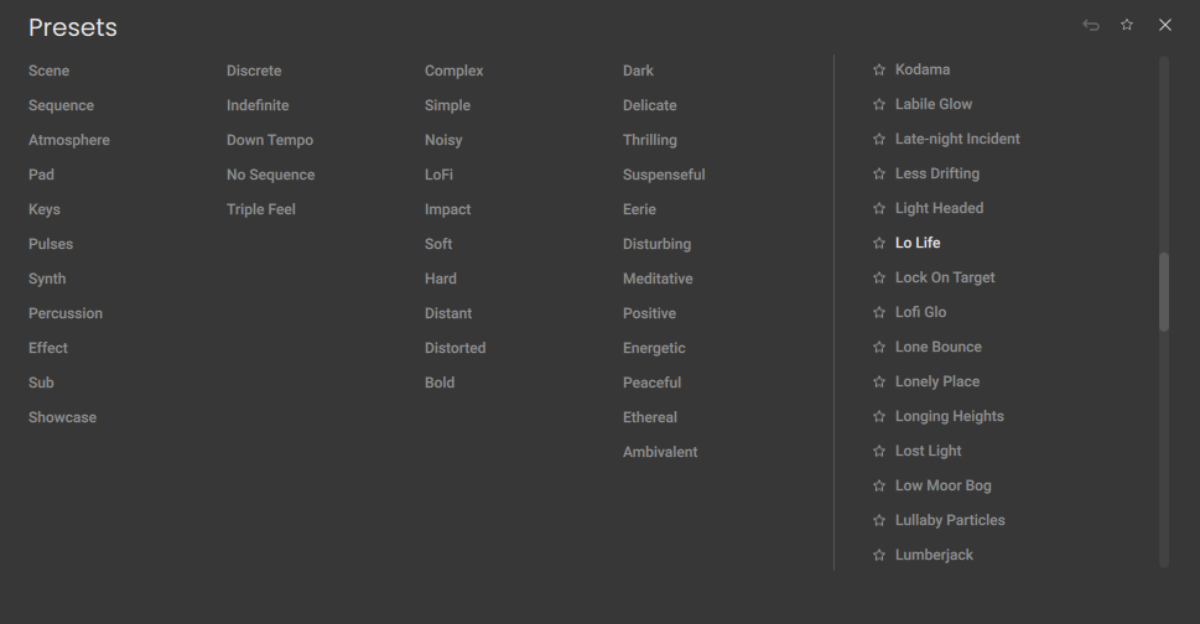The image size is (1200, 624).
Task: Toggle favorites filter star in header
Action: point(1127,25)
